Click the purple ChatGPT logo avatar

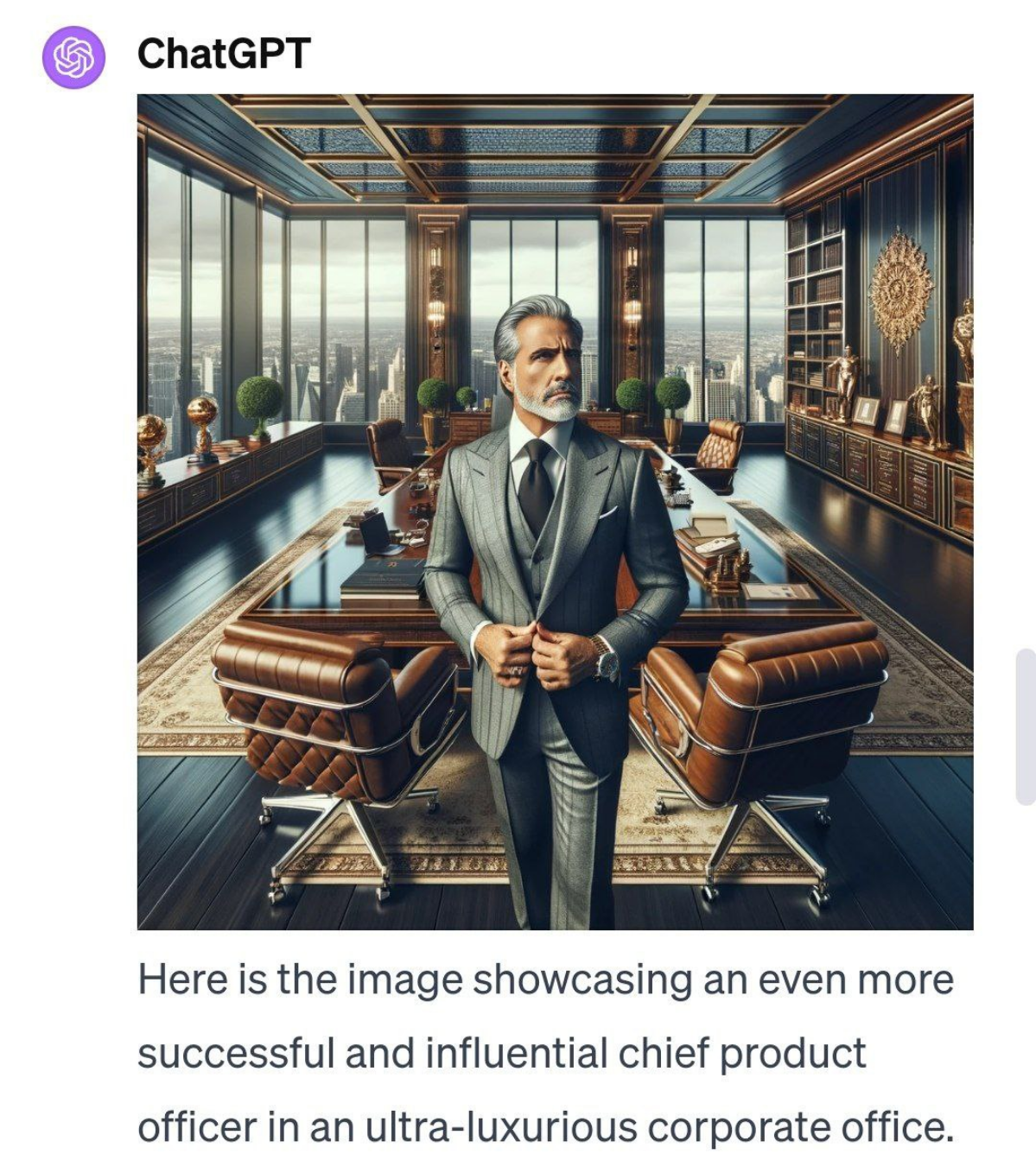73,57
